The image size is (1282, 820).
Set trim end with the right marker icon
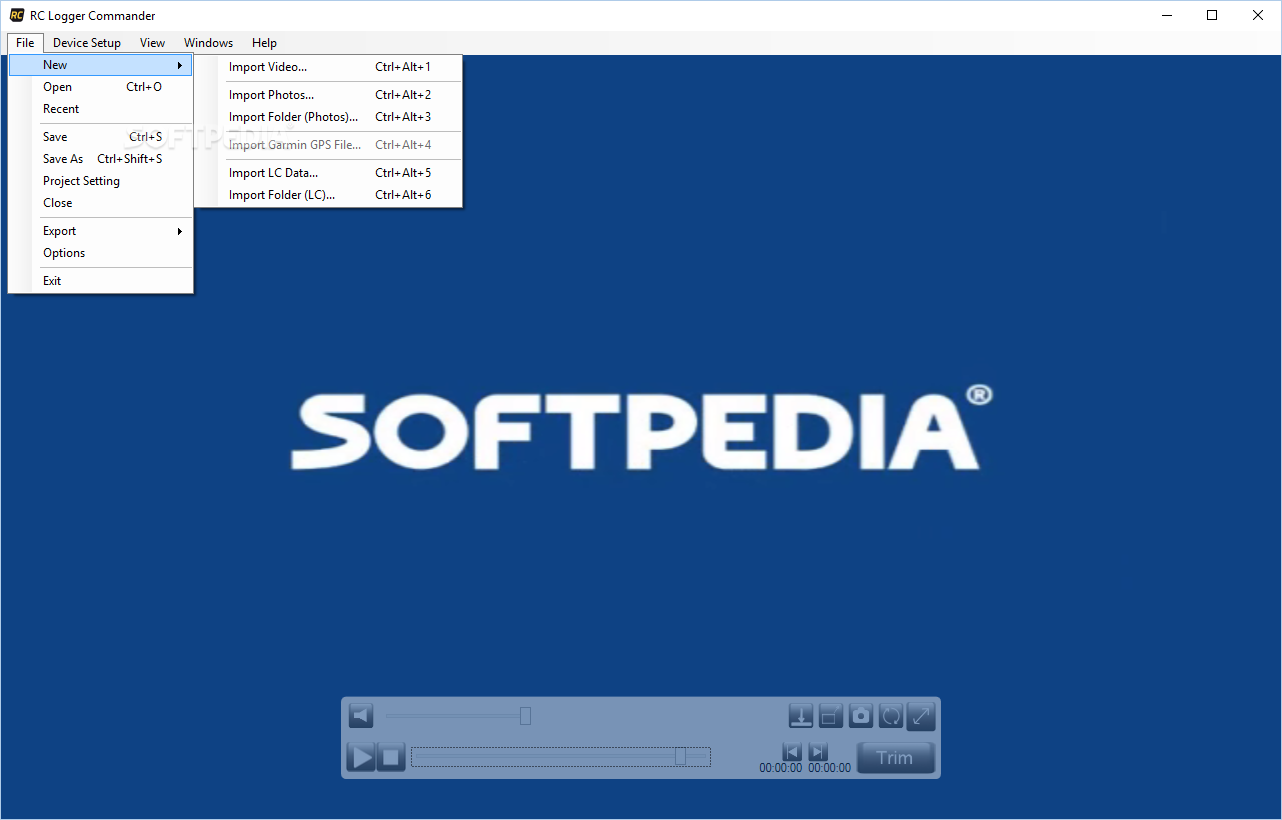coord(818,752)
